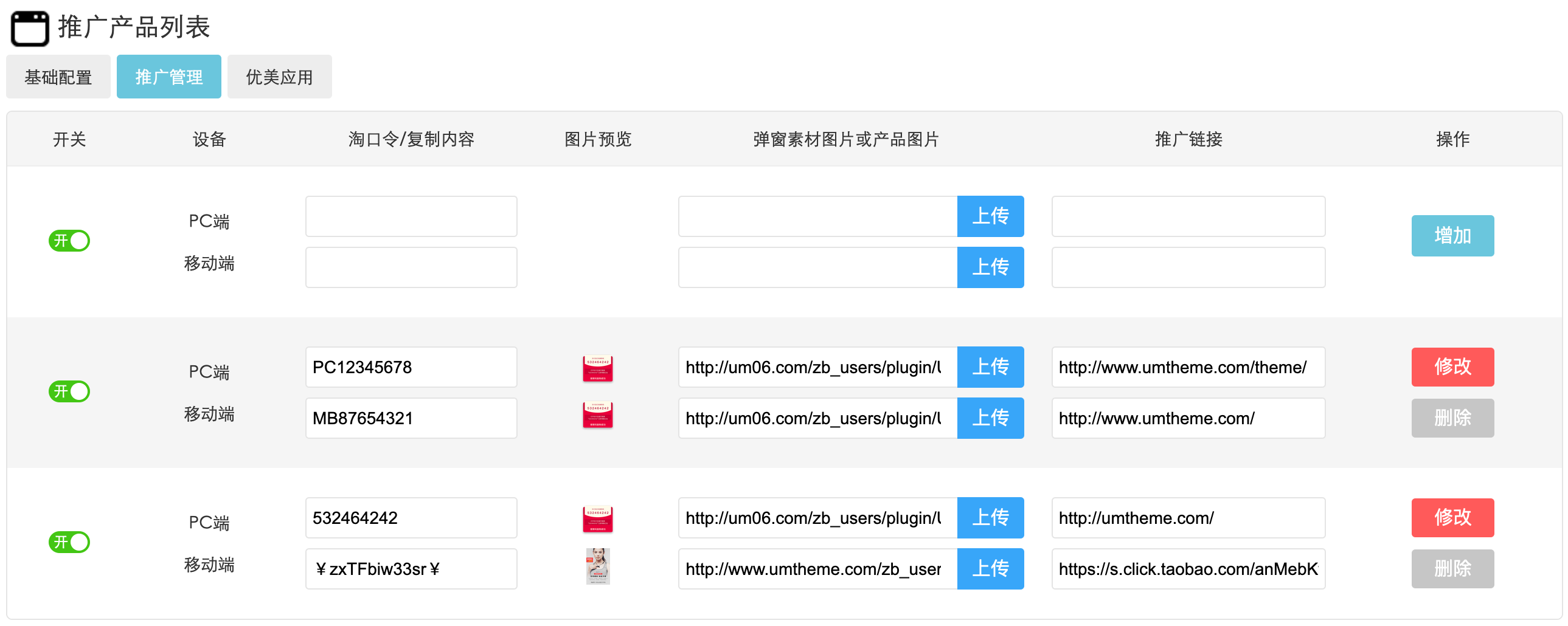Click the PC12345678 淘口令 input field

point(411,367)
